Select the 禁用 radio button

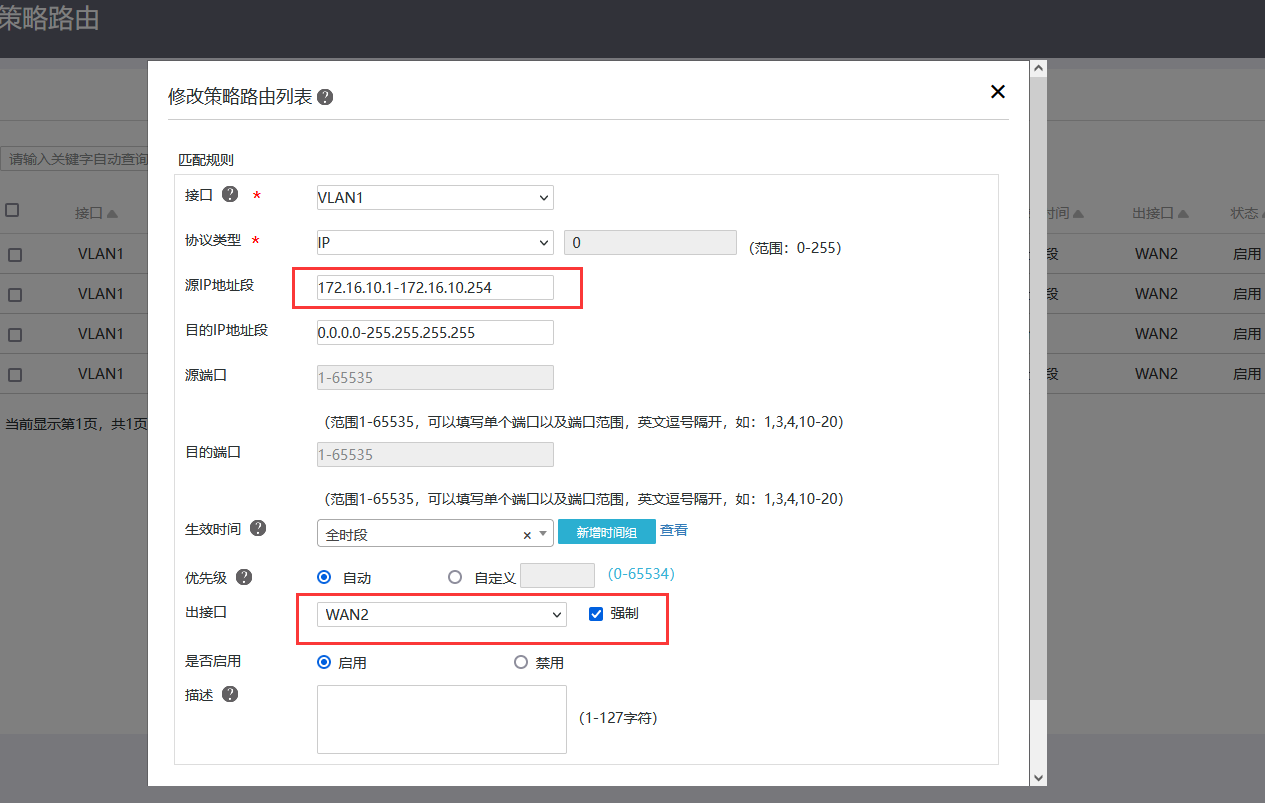pyautogui.click(x=521, y=662)
